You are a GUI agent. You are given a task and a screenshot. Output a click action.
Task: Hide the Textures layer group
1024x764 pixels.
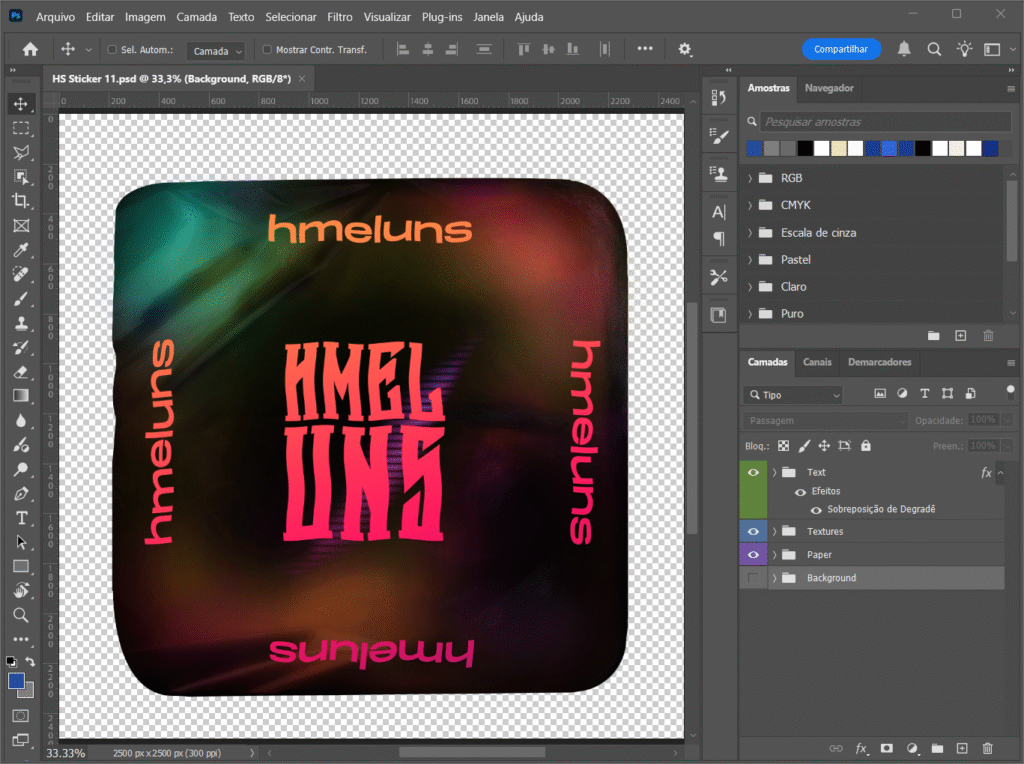753,531
